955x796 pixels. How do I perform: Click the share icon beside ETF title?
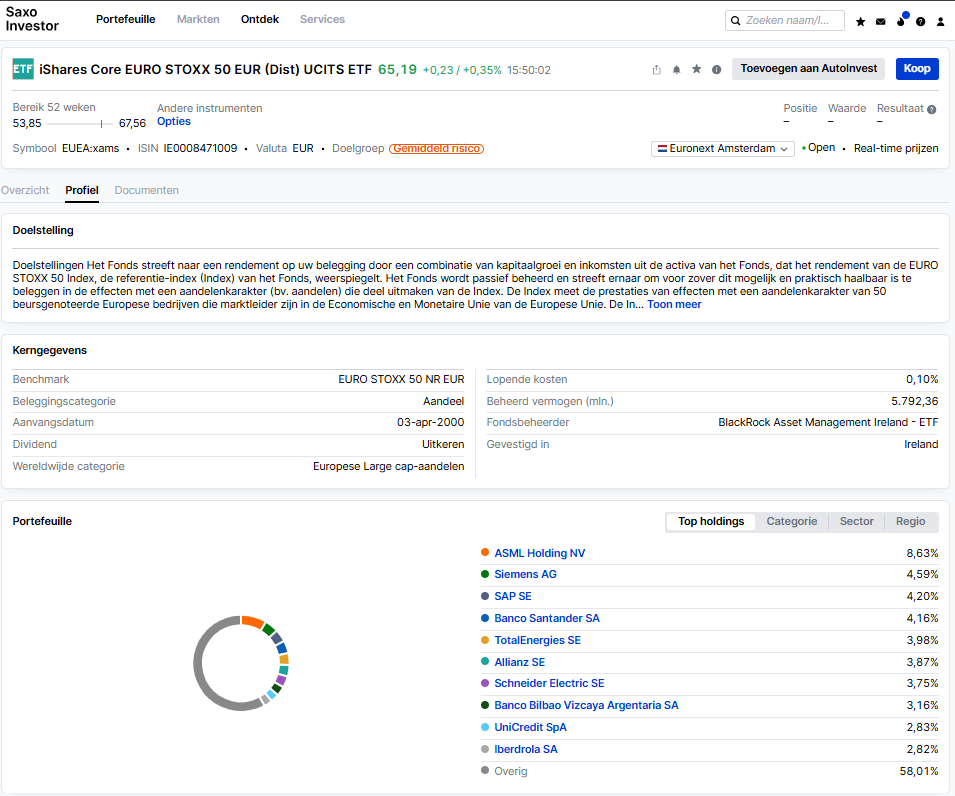(x=657, y=69)
